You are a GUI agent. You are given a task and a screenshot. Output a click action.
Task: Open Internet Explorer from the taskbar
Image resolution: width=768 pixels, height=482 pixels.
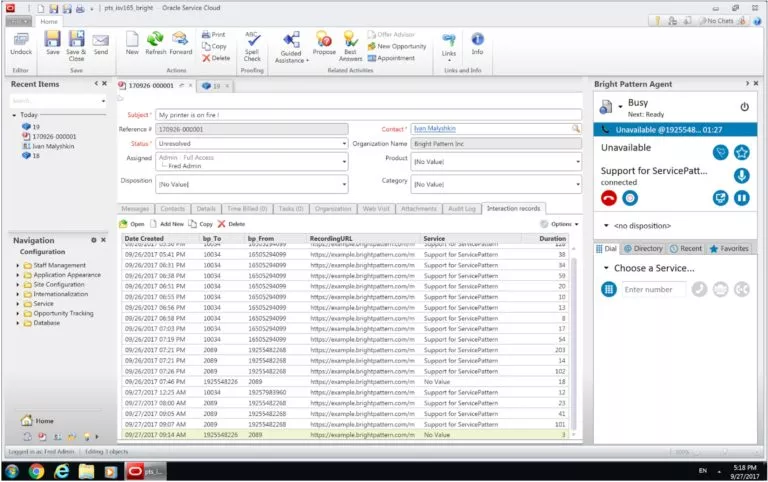click(x=61, y=471)
